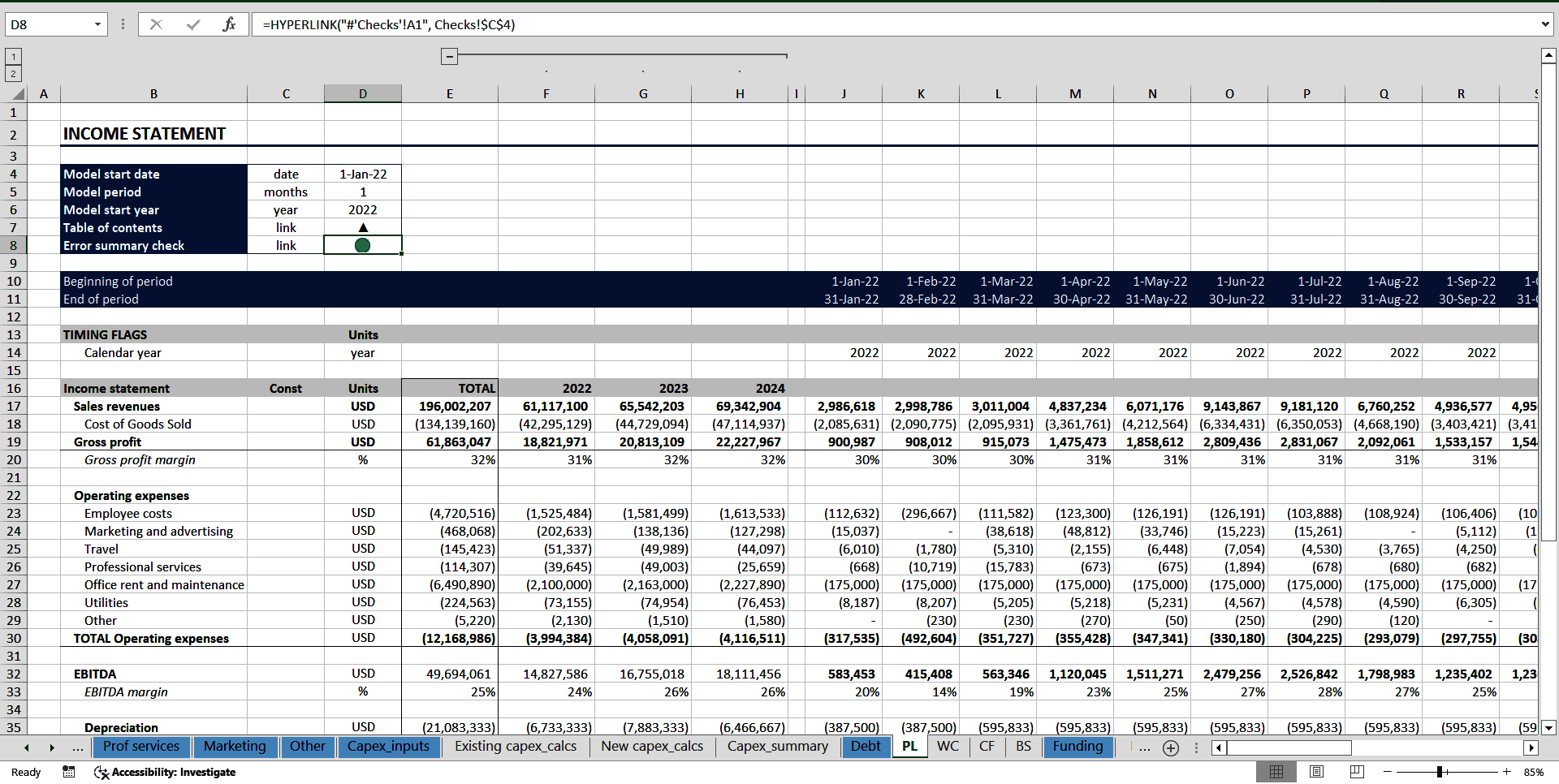
Task: Click the horizontal scrollbar thumb
Action: [1289, 747]
